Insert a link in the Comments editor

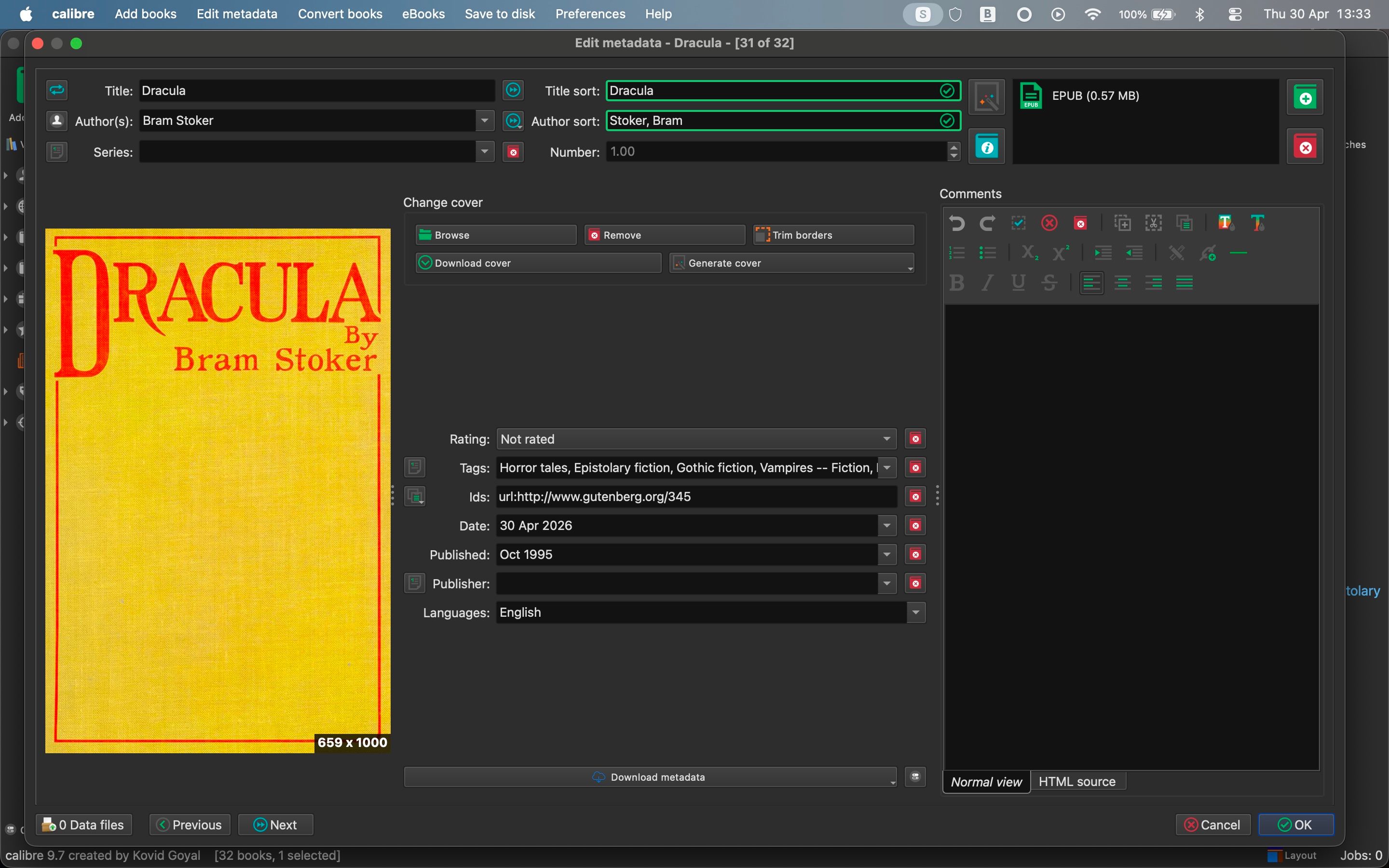[1208, 253]
